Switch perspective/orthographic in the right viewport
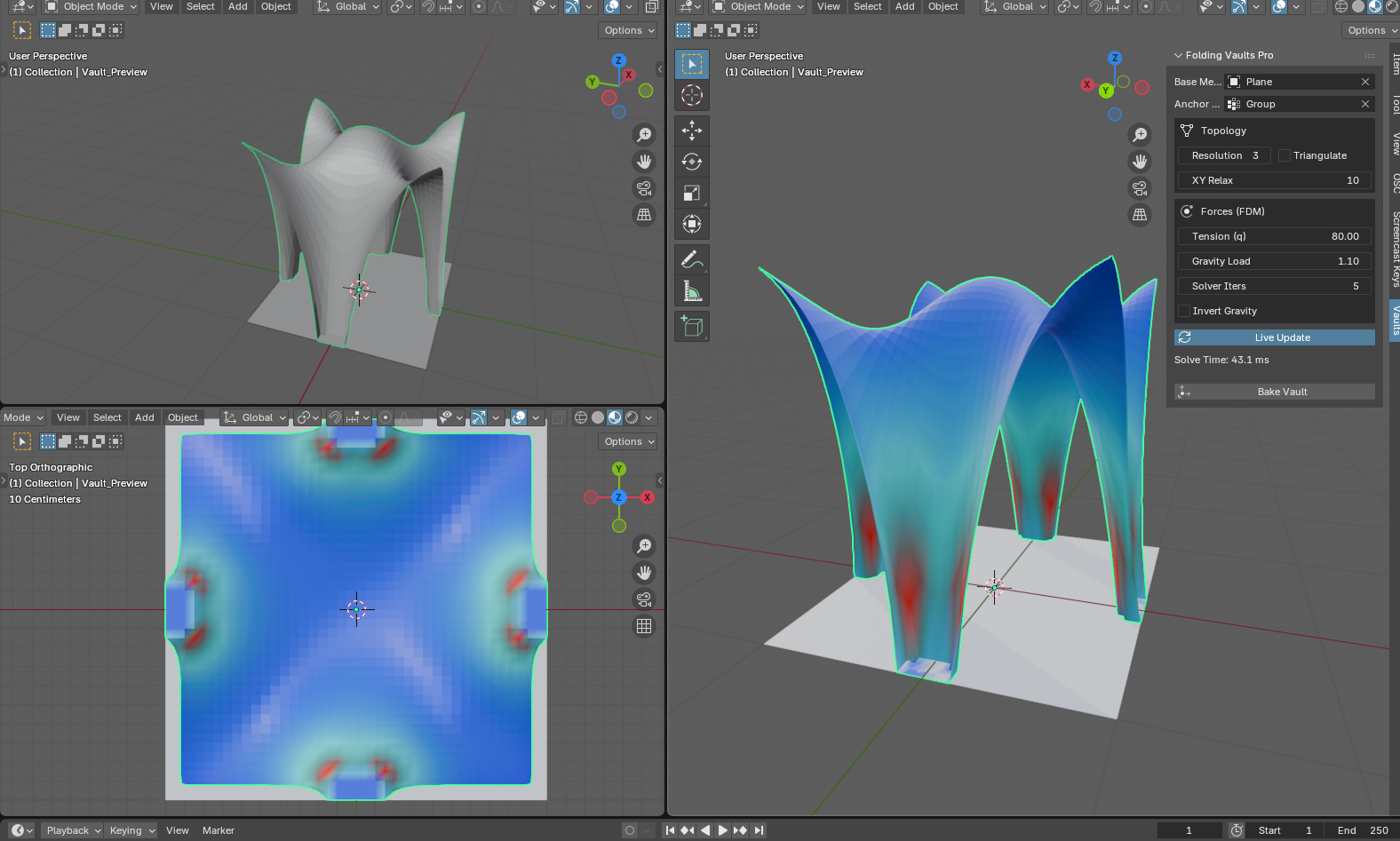 pos(1140,215)
